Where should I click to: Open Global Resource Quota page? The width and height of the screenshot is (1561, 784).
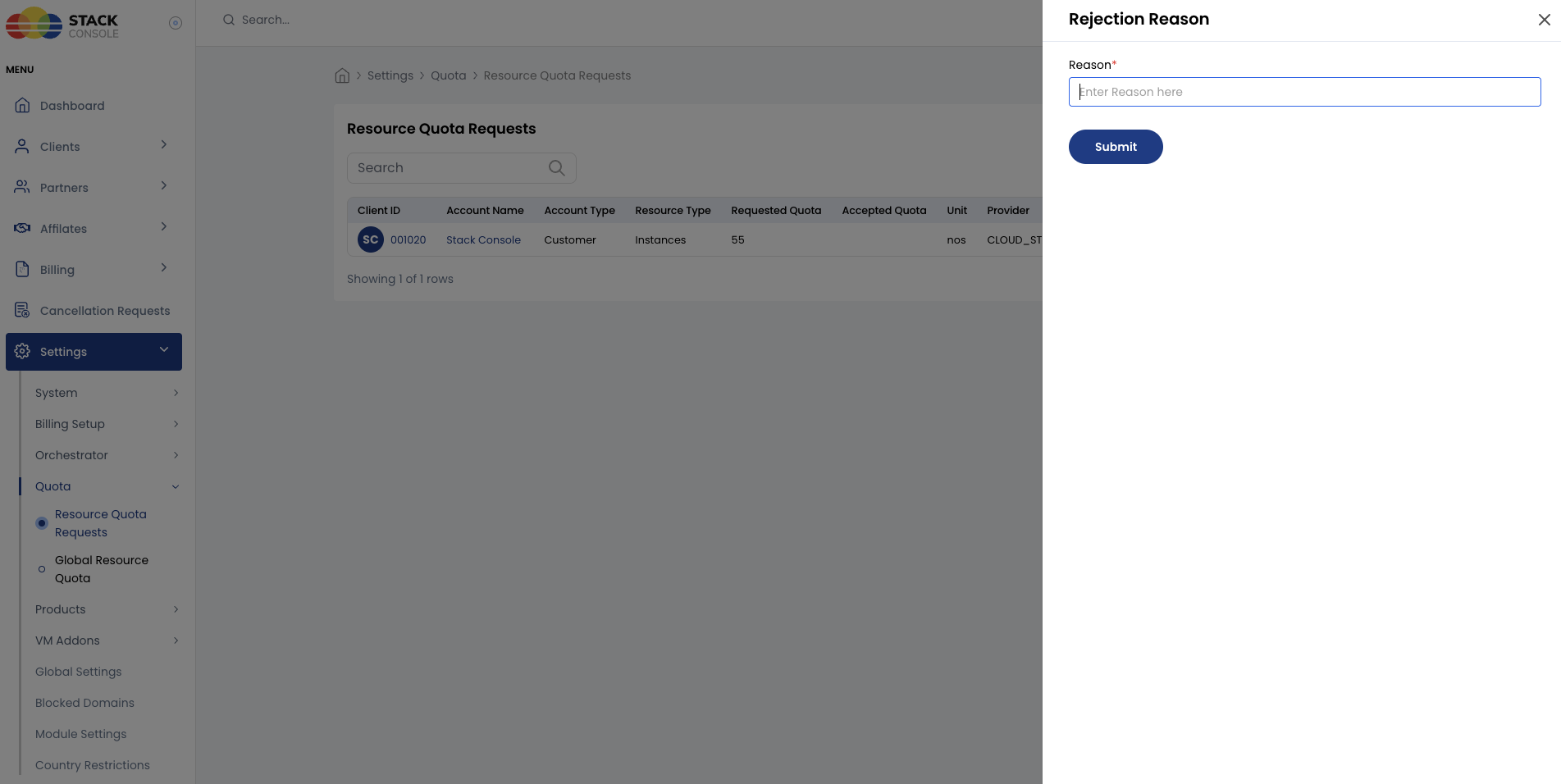click(102, 569)
